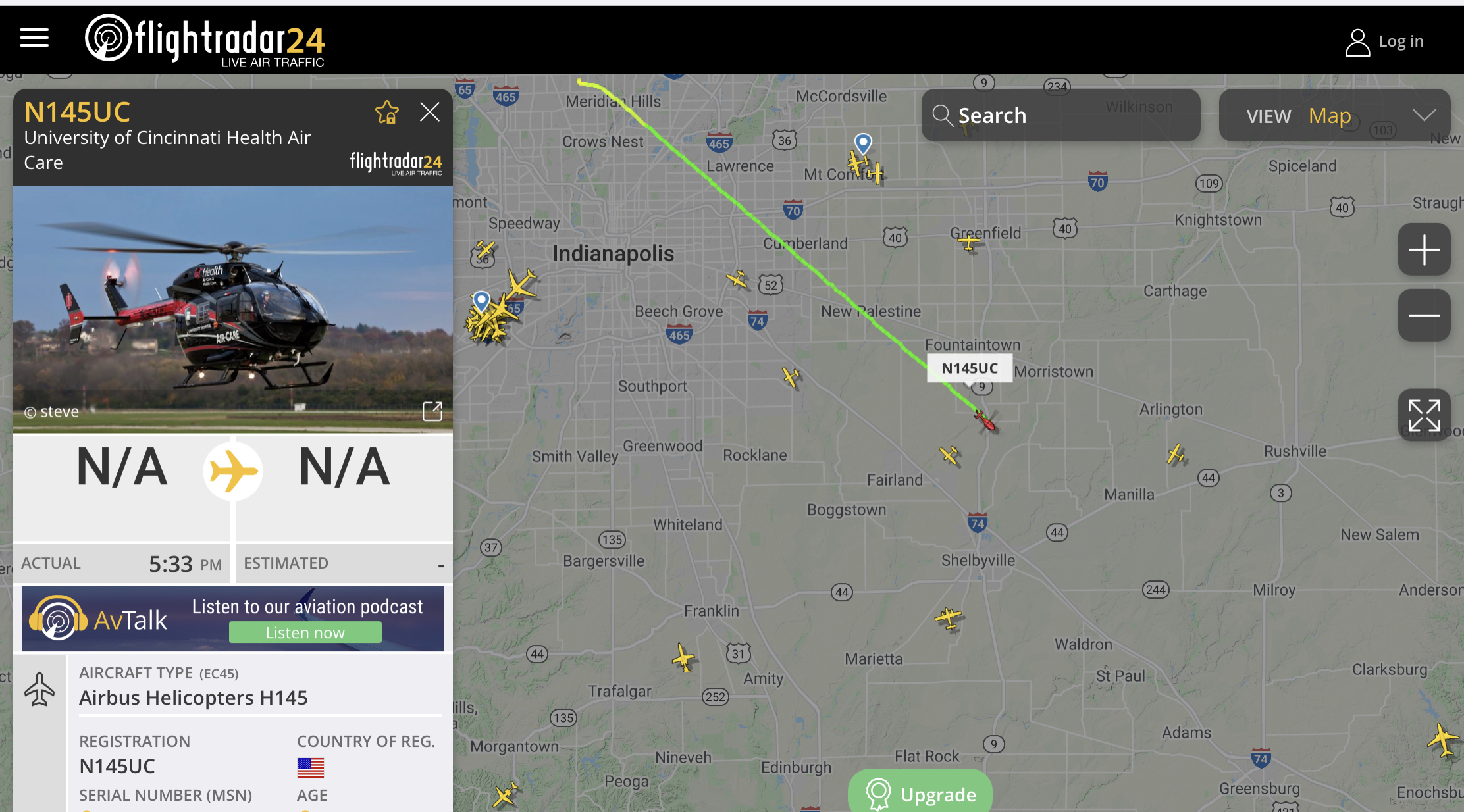1464x812 pixels.
Task: Click Listen now on AvTalk banner
Action: tap(305, 632)
